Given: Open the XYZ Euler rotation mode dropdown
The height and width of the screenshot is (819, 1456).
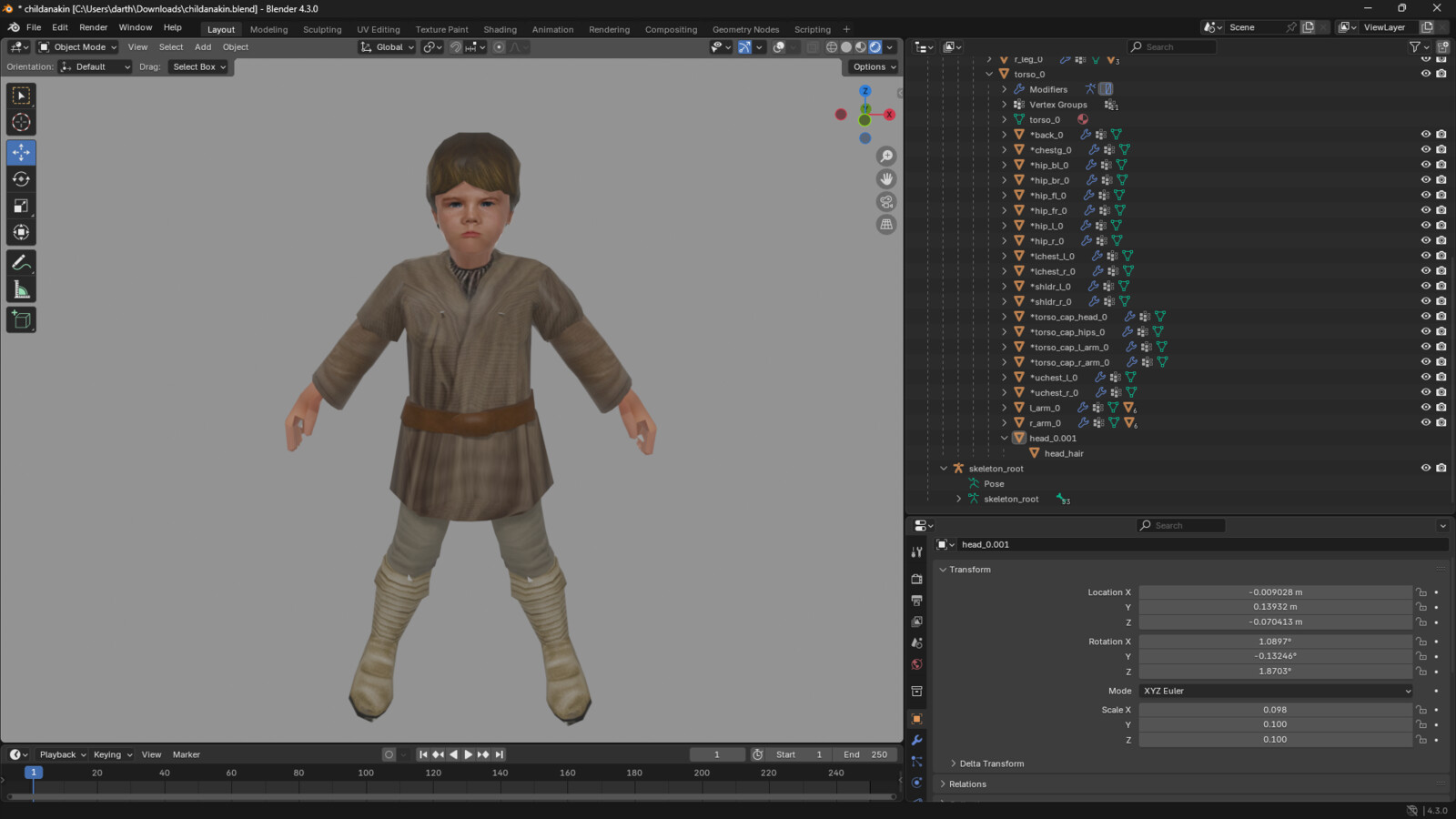Looking at the screenshot, I should pyautogui.click(x=1276, y=691).
